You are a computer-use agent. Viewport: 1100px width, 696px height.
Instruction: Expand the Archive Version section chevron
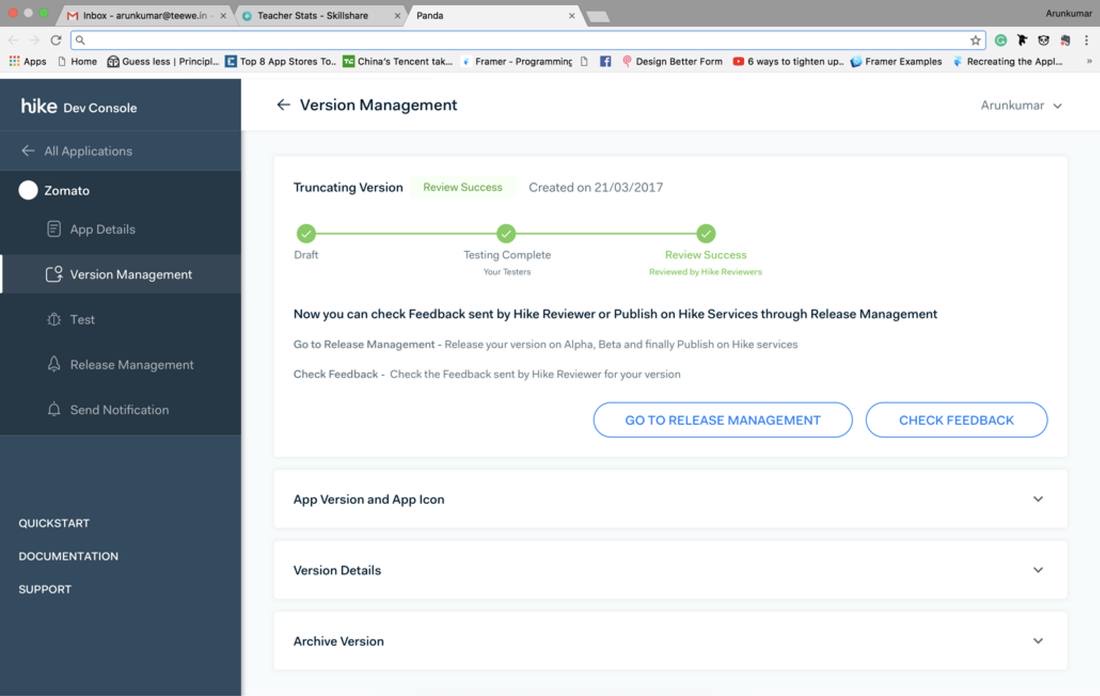tap(1038, 641)
